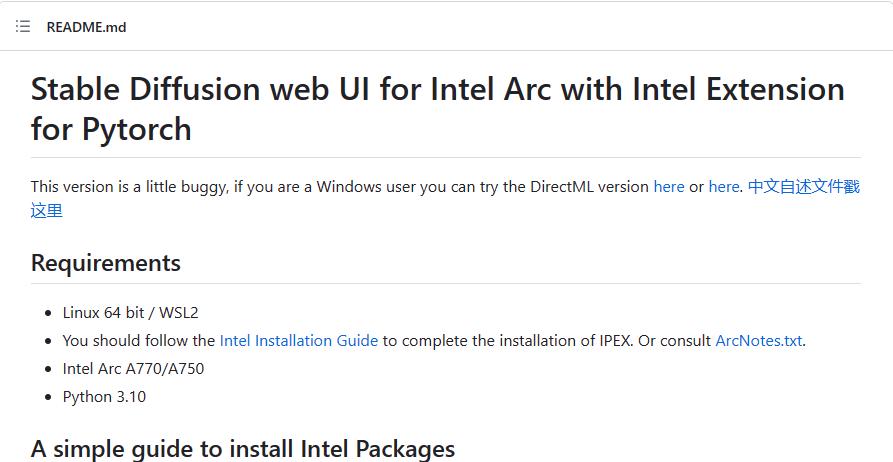Click the README.md file name
Screen dimensions: 893x462
tap(86, 27)
